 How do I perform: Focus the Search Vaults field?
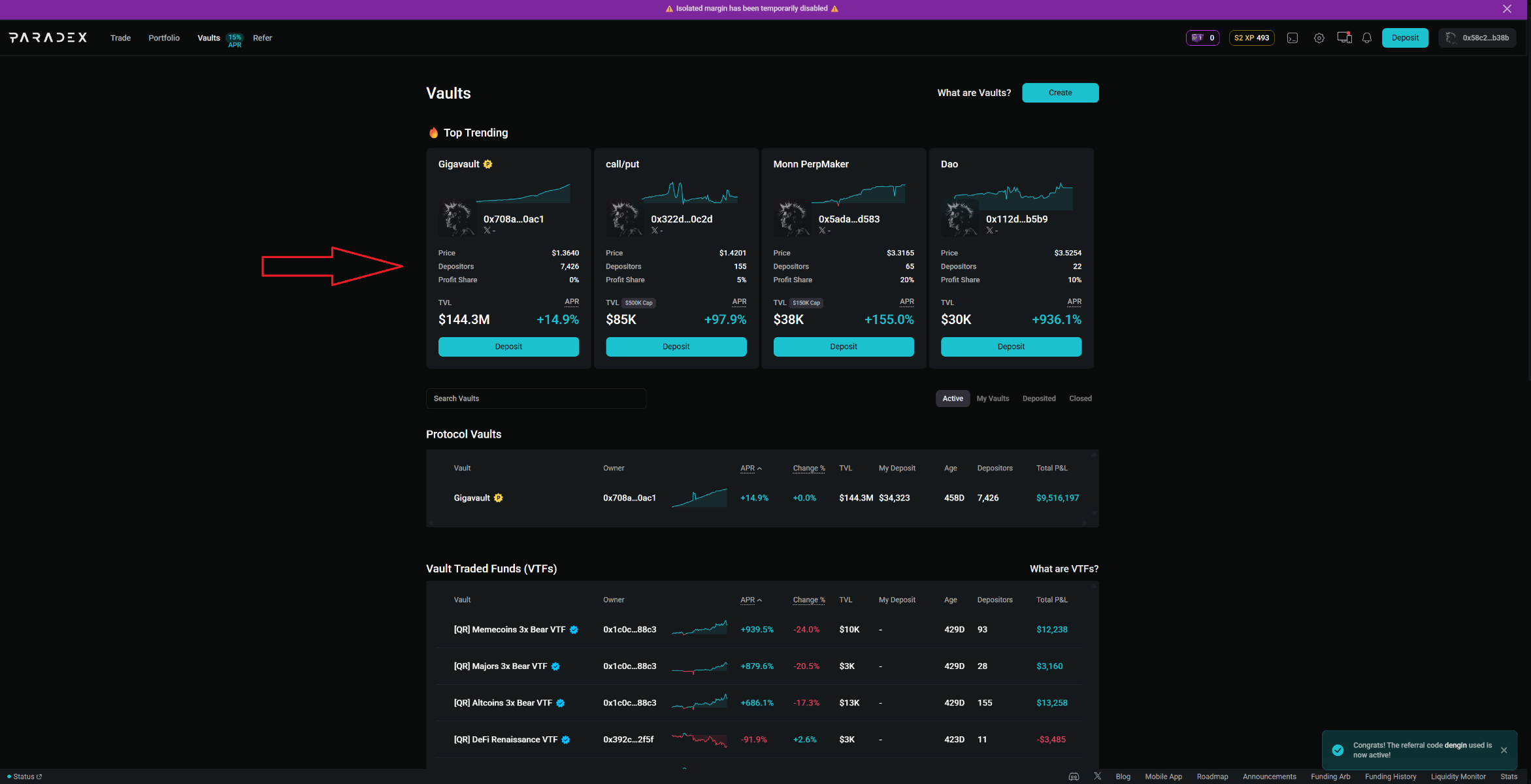(536, 399)
